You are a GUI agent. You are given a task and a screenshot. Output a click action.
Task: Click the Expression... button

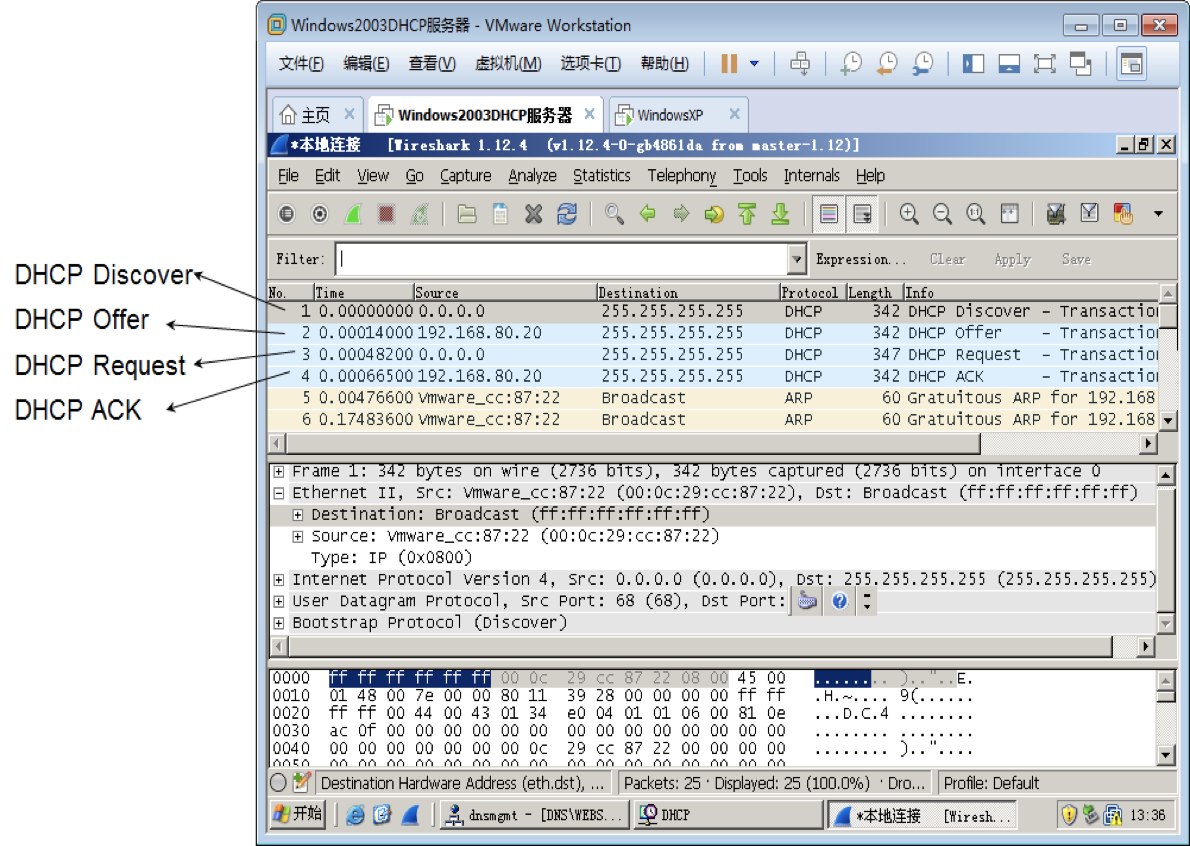point(861,259)
